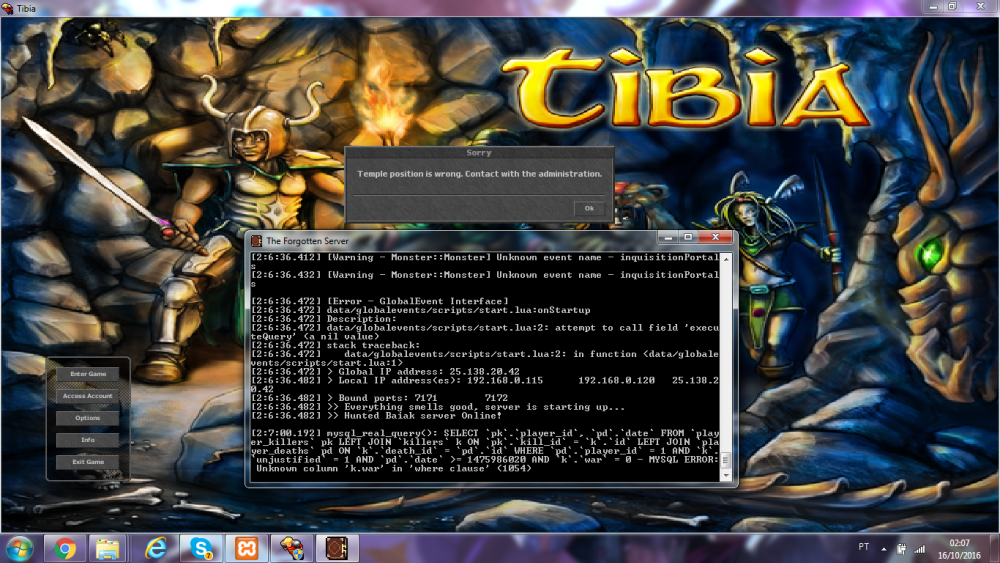1000x563 pixels.
Task: Dismiss the Sorry dialog with Ok
Action: 589,208
